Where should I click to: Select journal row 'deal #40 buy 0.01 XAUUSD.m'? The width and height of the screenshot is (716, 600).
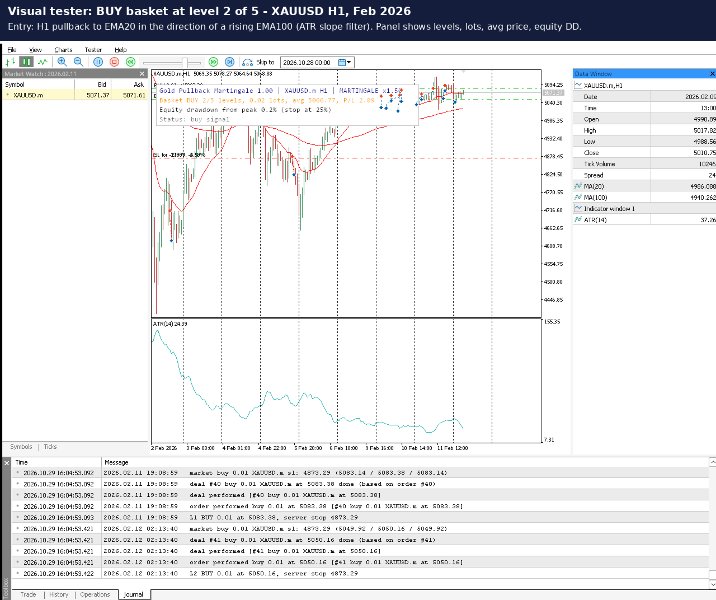[360, 484]
